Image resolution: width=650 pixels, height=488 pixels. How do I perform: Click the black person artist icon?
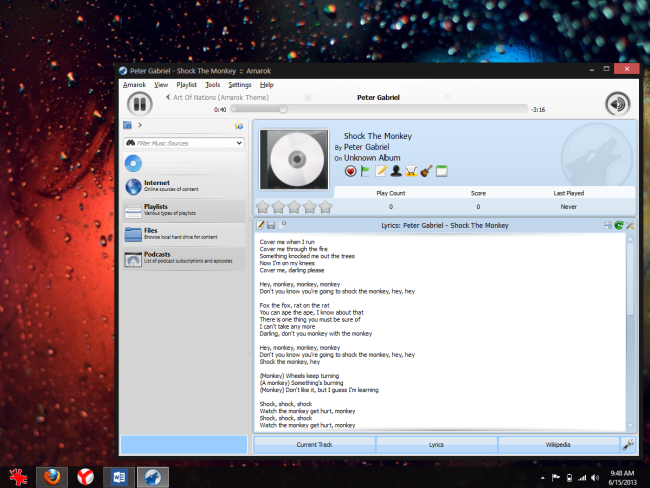[x=396, y=171]
